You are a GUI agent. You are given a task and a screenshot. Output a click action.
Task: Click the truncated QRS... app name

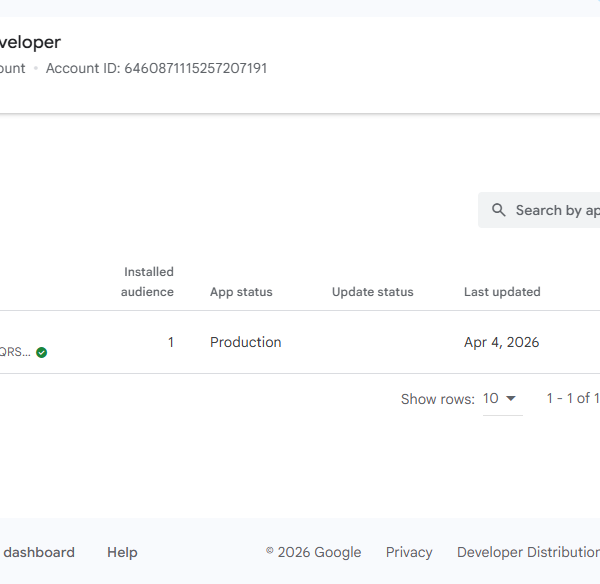tap(15, 352)
